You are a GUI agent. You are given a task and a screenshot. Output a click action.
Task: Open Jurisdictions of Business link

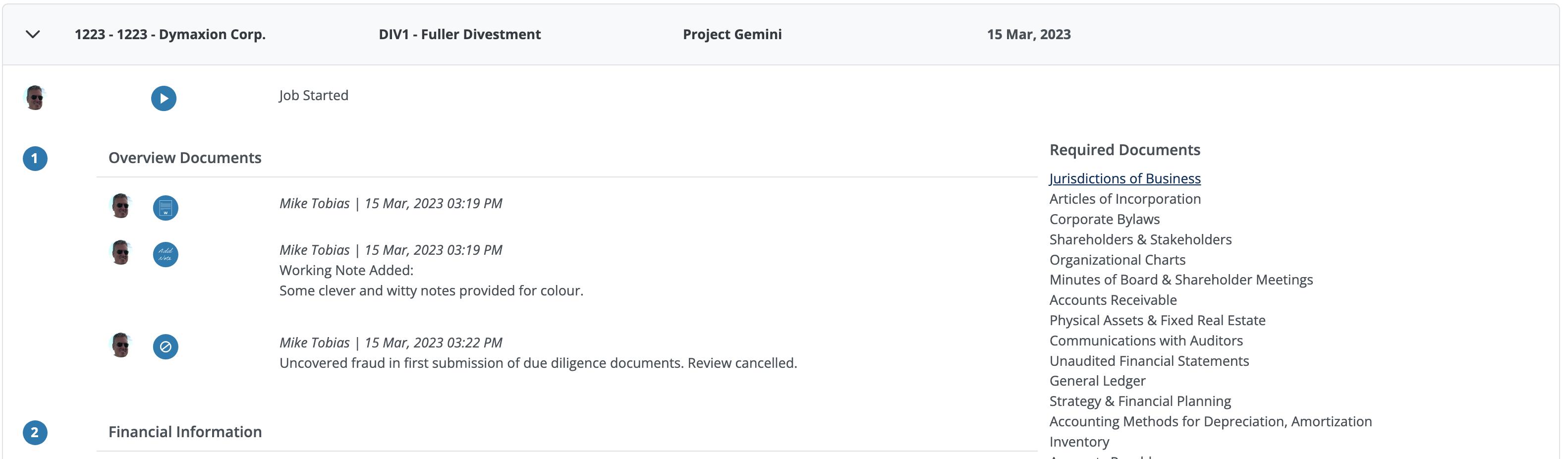(x=1125, y=178)
